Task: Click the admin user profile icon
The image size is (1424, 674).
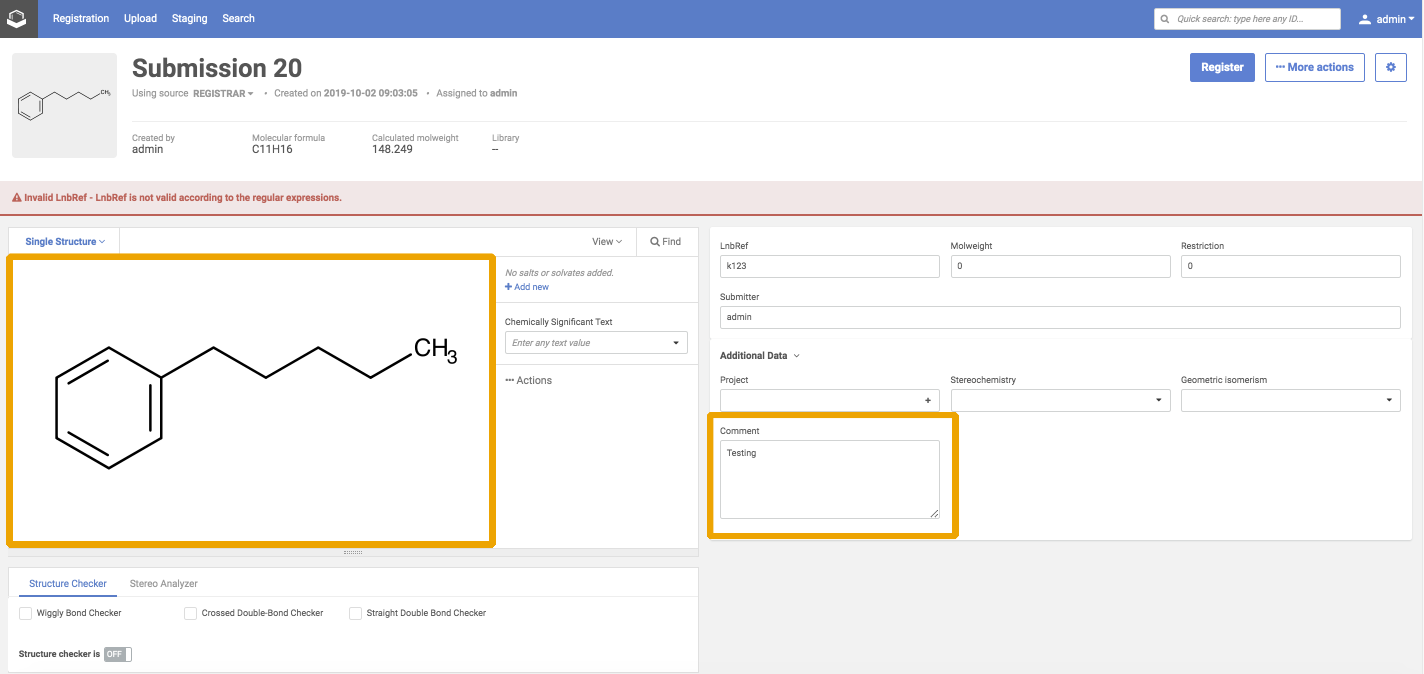Action: click(1365, 19)
